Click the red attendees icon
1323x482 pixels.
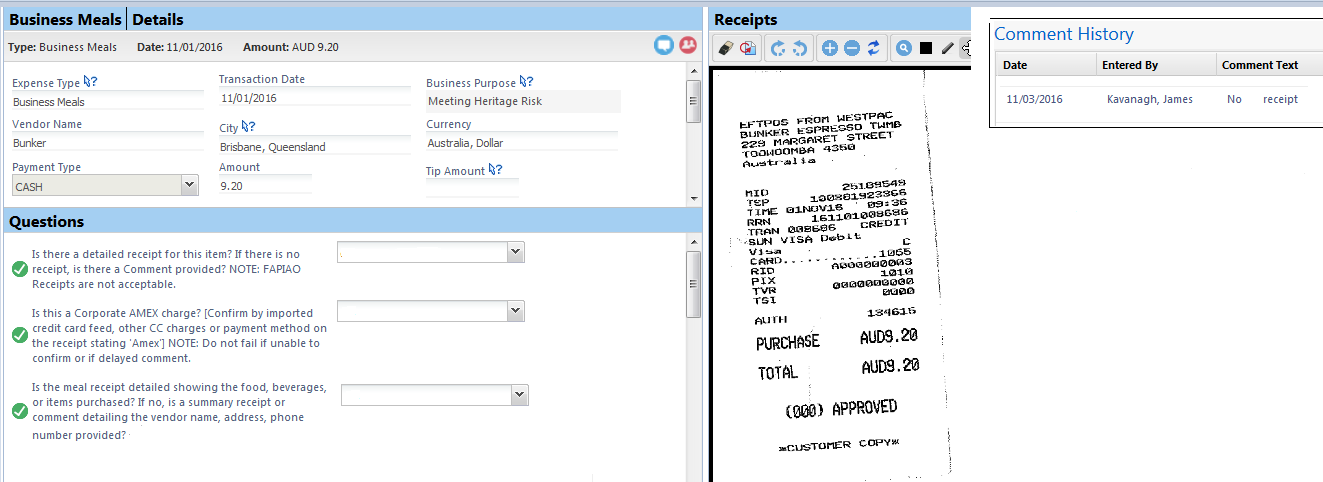pos(687,45)
